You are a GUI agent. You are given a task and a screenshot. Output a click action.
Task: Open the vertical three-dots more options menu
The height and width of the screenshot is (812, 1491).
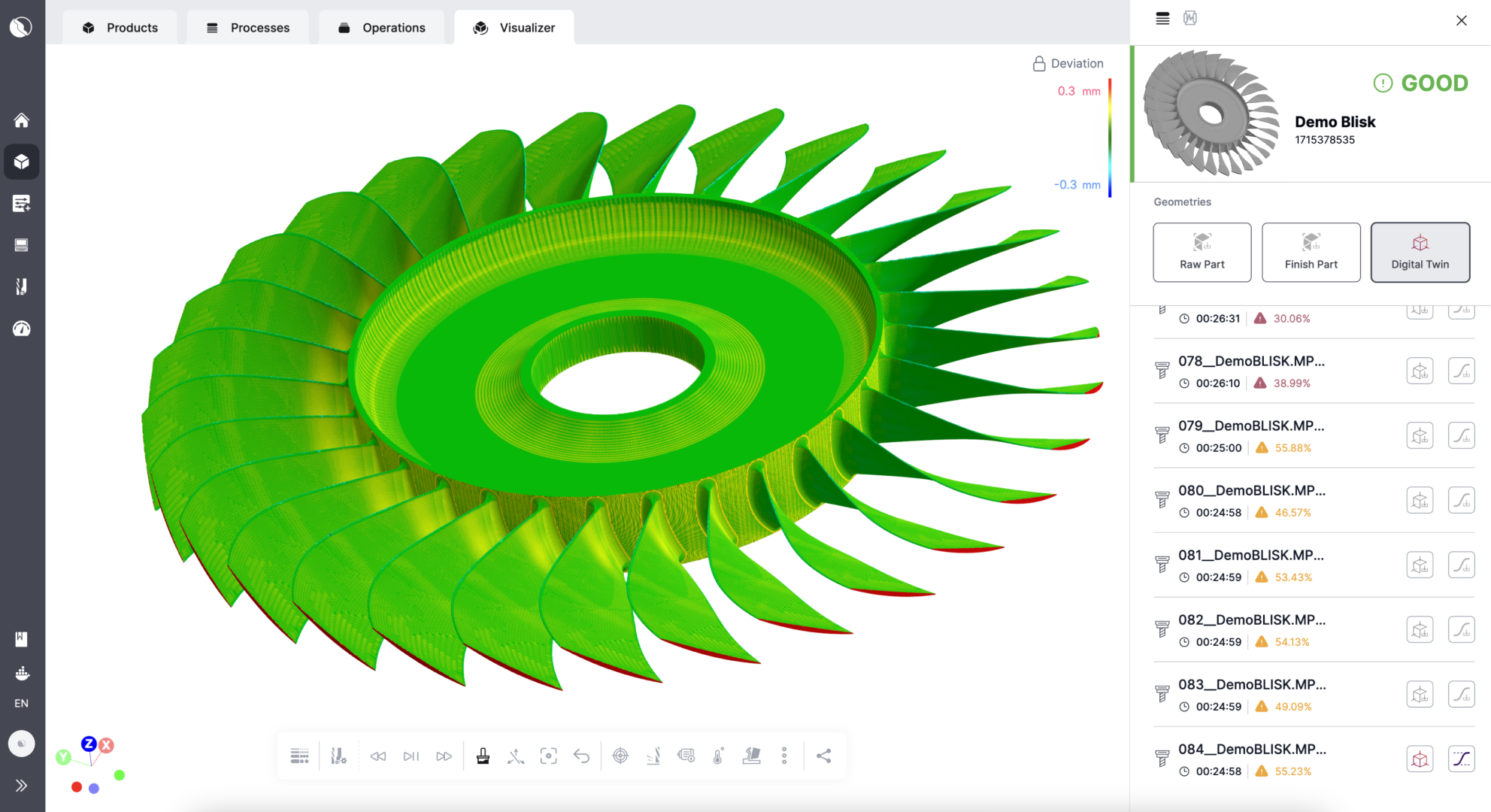(784, 756)
